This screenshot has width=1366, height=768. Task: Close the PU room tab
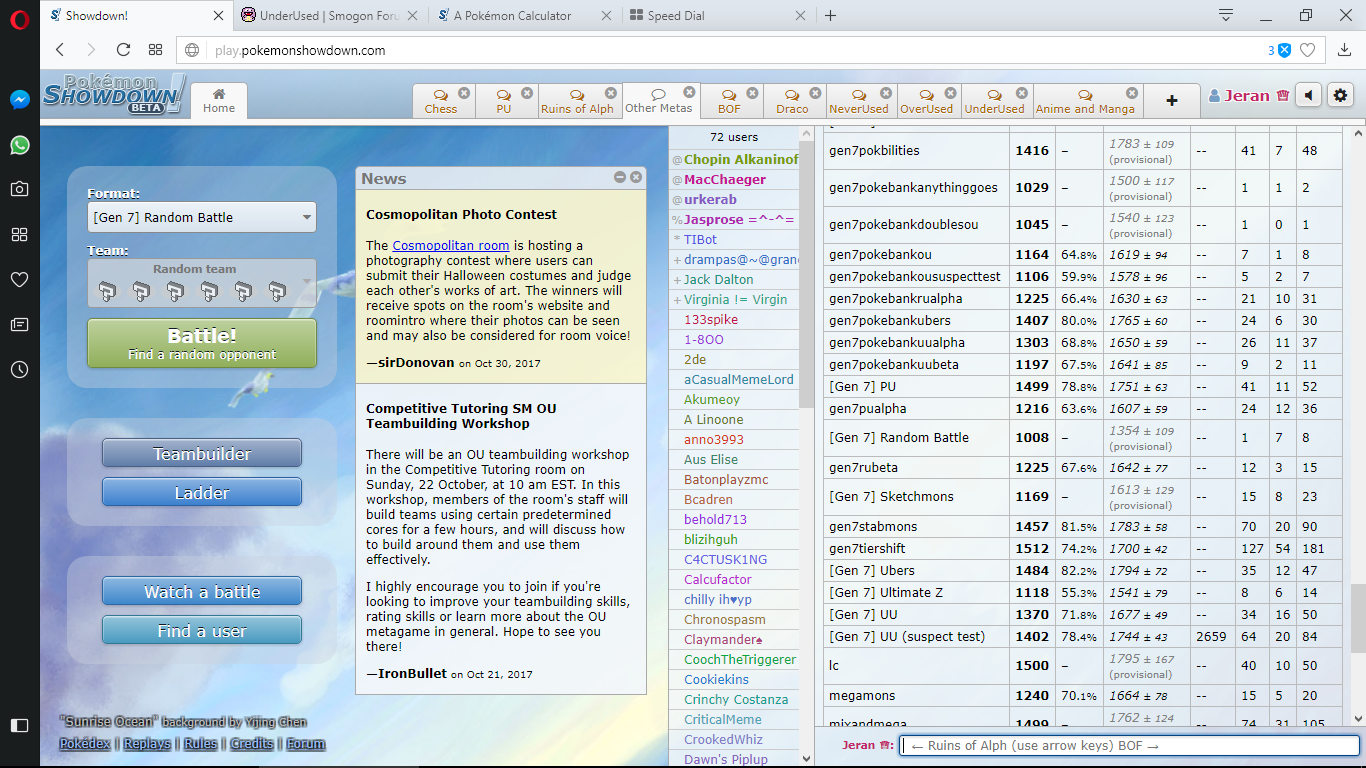[x=528, y=93]
